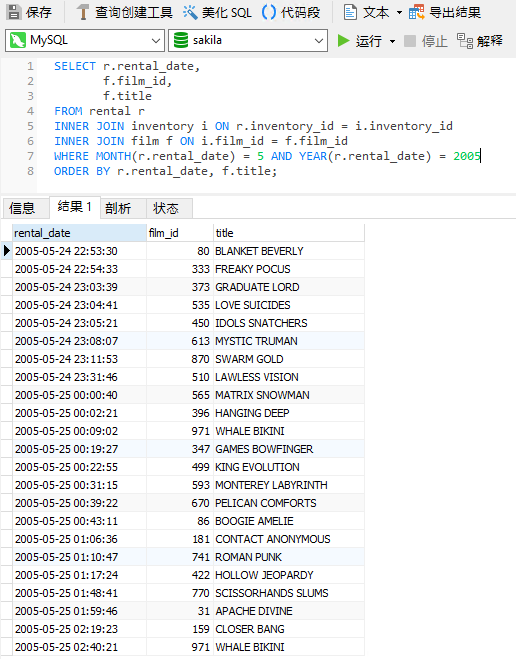Select cell 2005-05-24 23:31:46
516x659 pixels.
pos(79,377)
